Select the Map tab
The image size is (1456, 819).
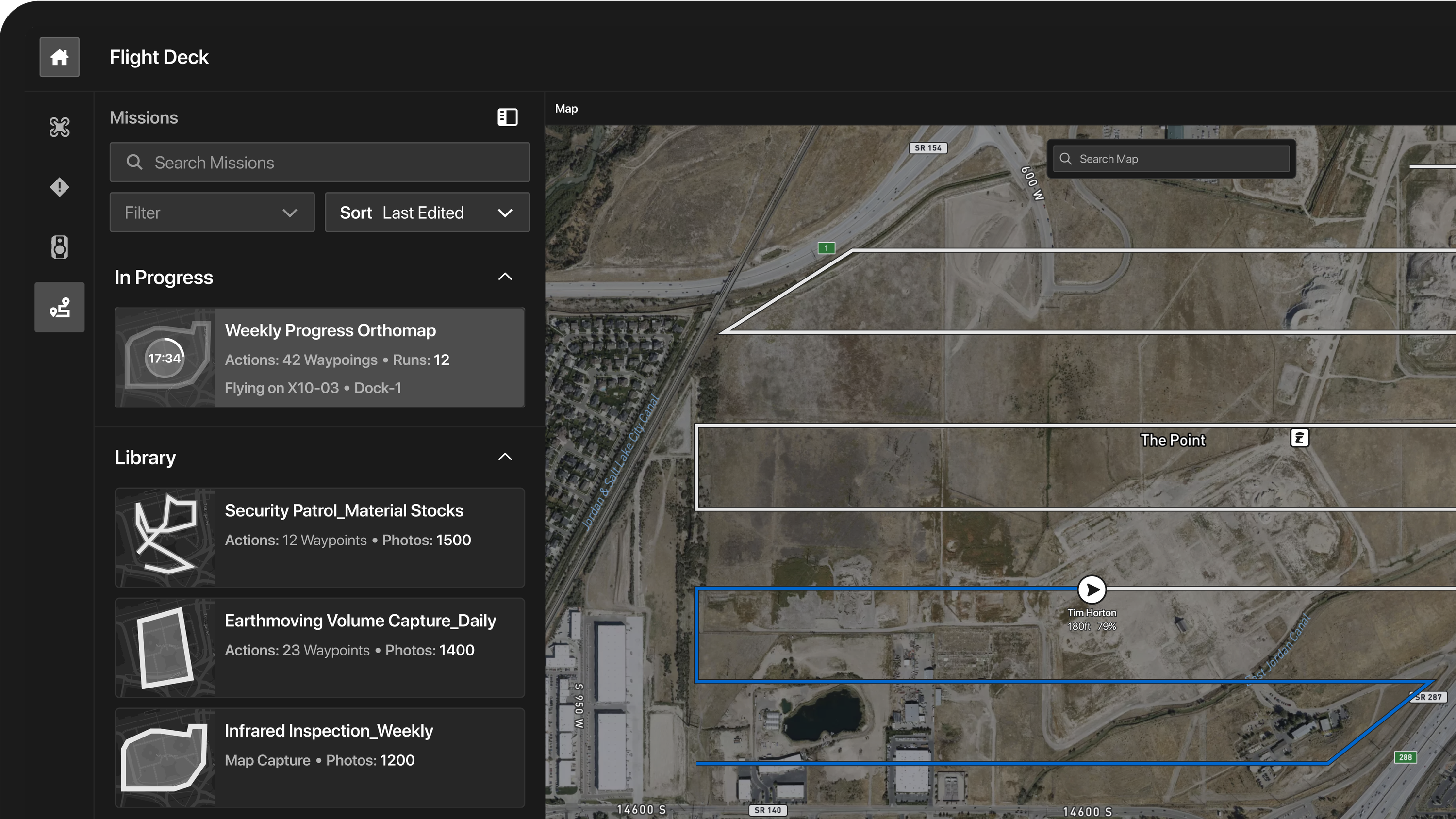[566, 109]
